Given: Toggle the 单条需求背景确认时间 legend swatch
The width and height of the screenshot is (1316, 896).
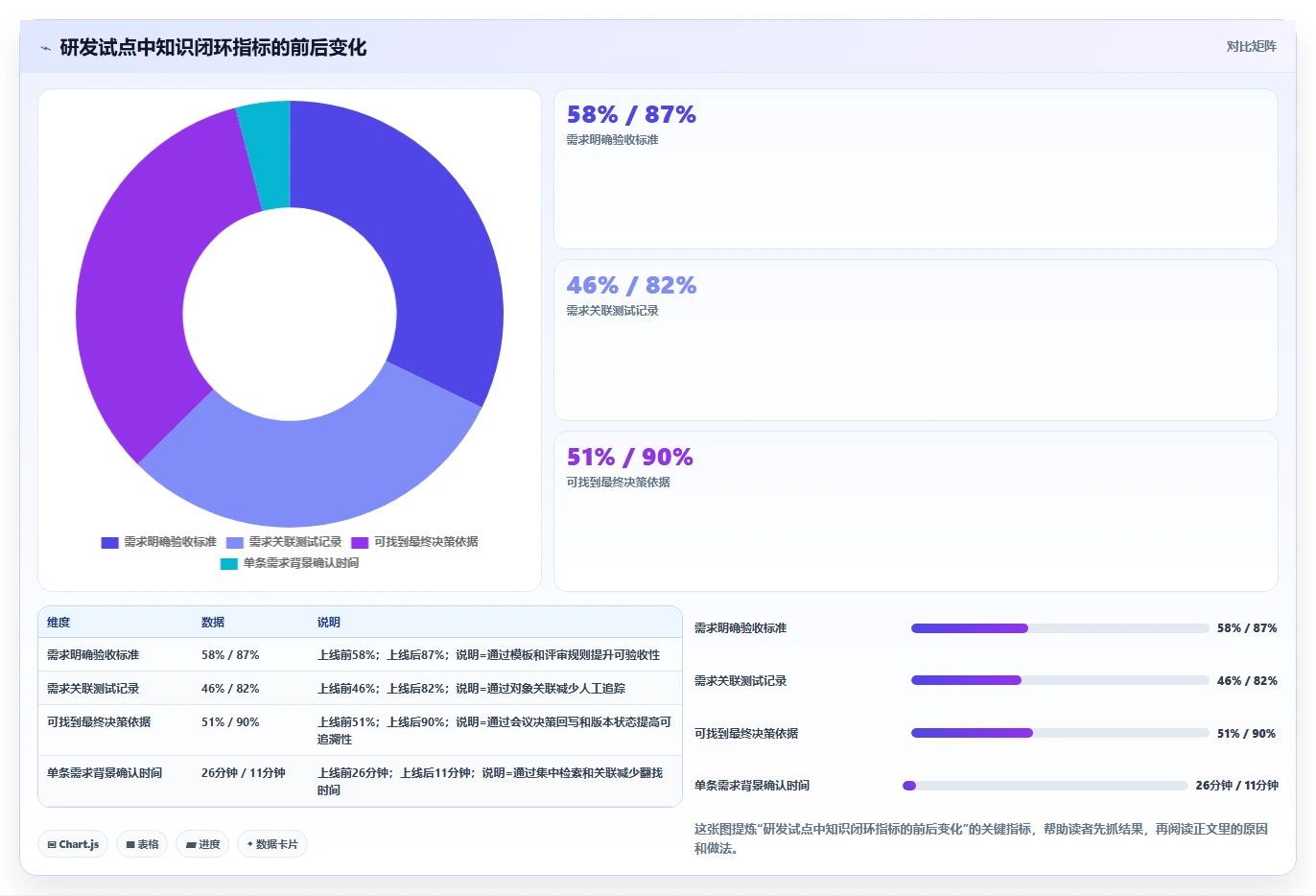Looking at the screenshot, I should 229,563.
